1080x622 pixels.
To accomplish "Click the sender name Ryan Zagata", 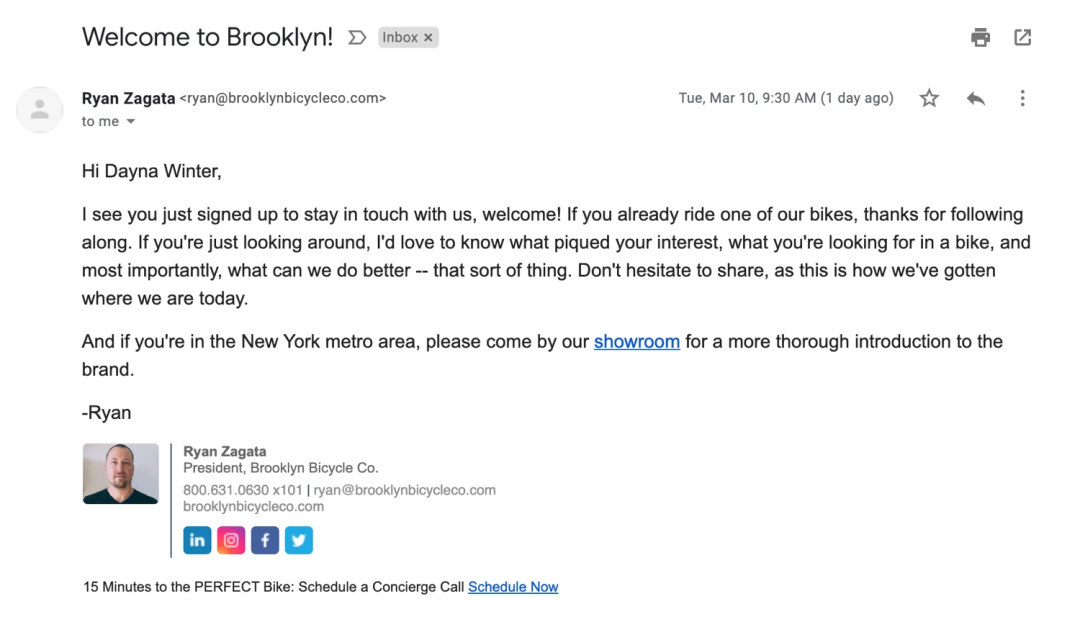I will click(128, 98).
